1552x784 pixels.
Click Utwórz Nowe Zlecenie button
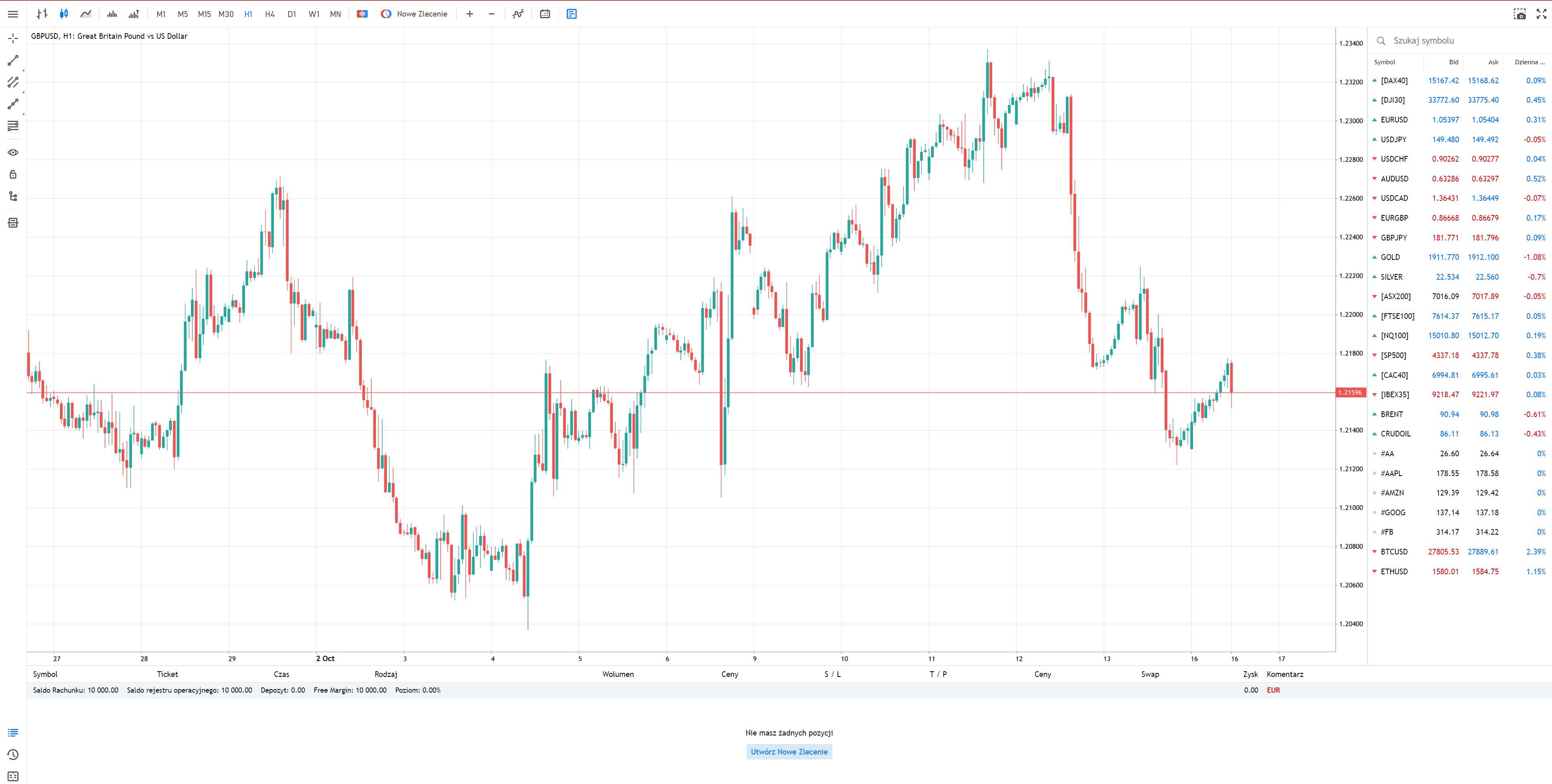pos(789,752)
